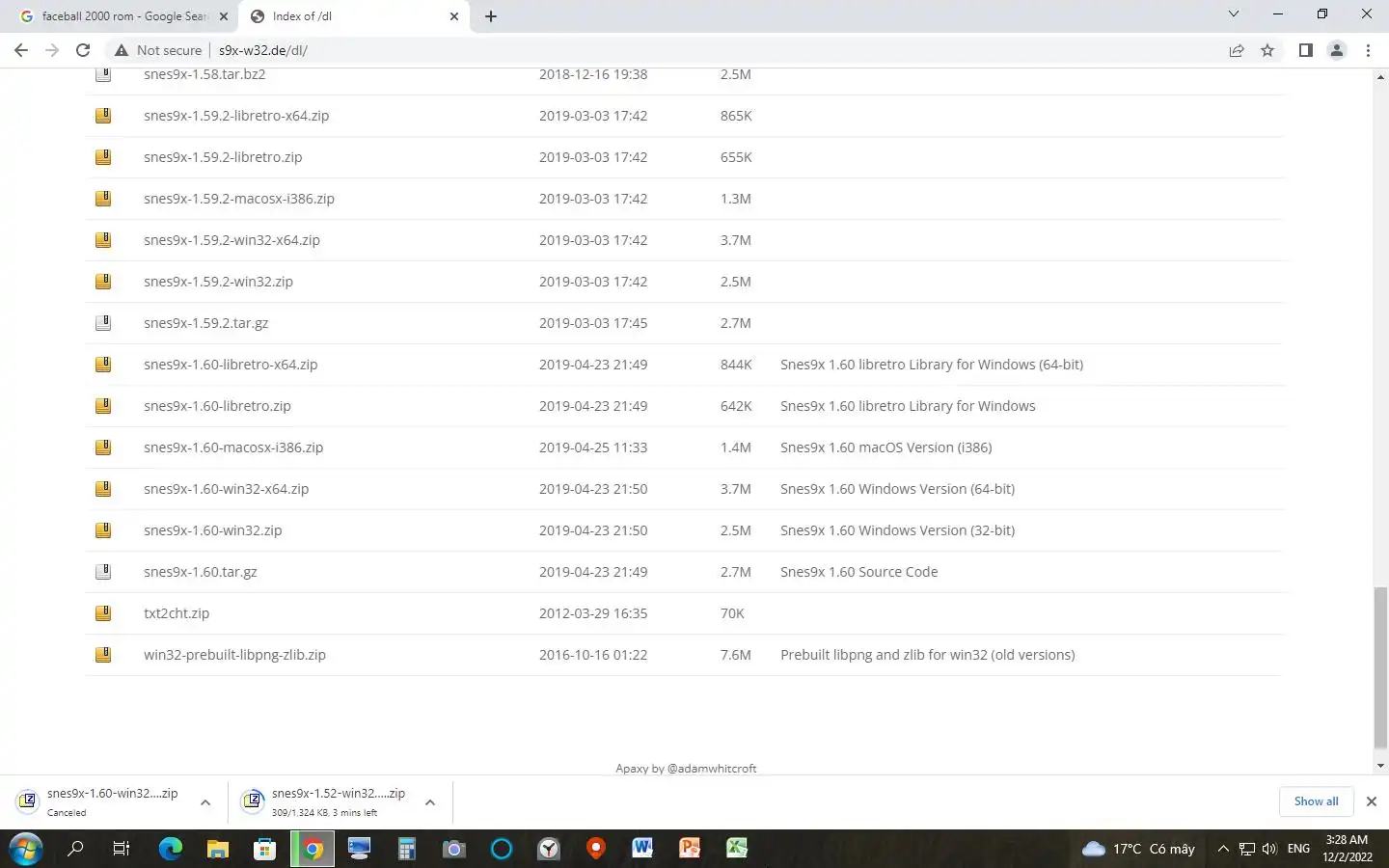Open the tab search chevron
Screen dimensions: 1389x868
coord(1233,14)
